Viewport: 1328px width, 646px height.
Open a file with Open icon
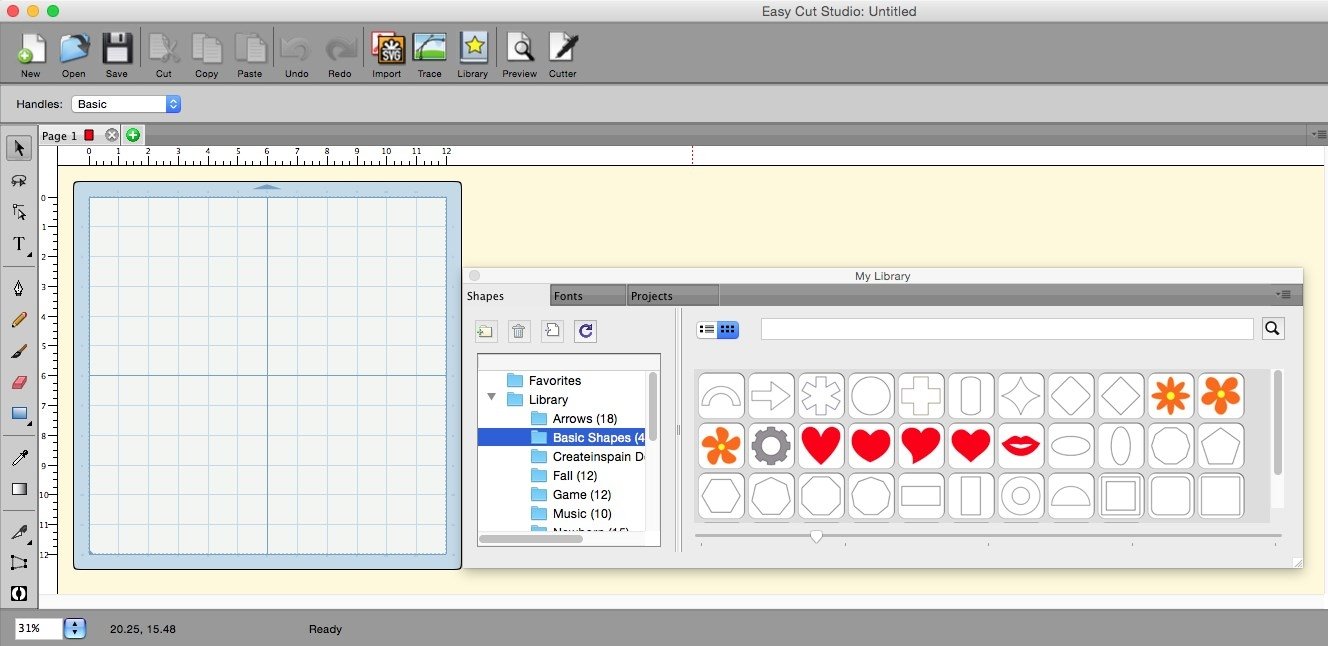pyautogui.click(x=74, y=55)
